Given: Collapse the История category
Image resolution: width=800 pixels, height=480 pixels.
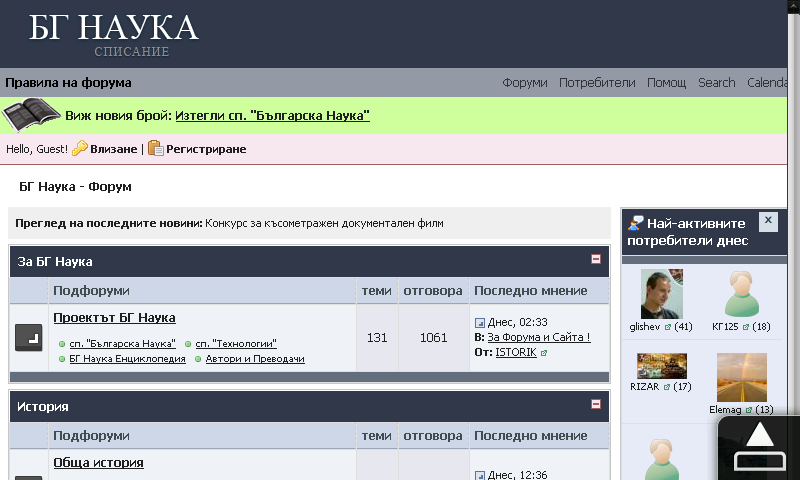Looking at the screenshot, I should (x=596, y=405).
